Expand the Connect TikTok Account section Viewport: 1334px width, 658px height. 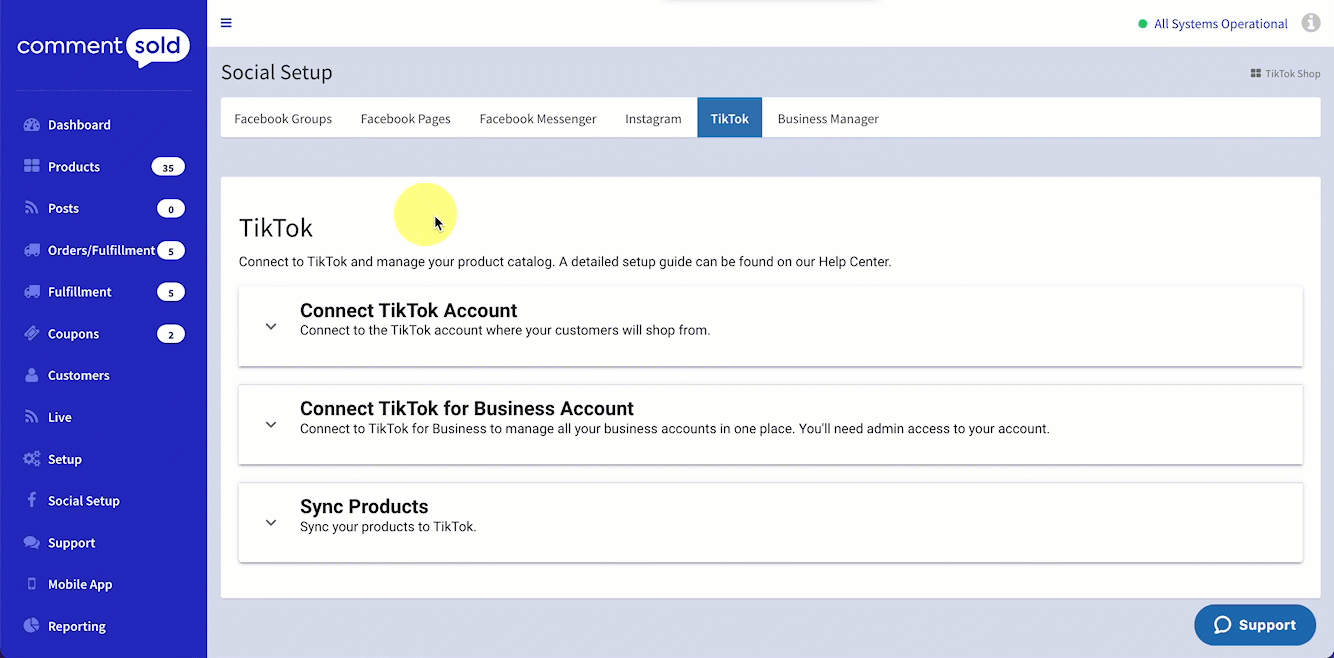click(271, 326)
